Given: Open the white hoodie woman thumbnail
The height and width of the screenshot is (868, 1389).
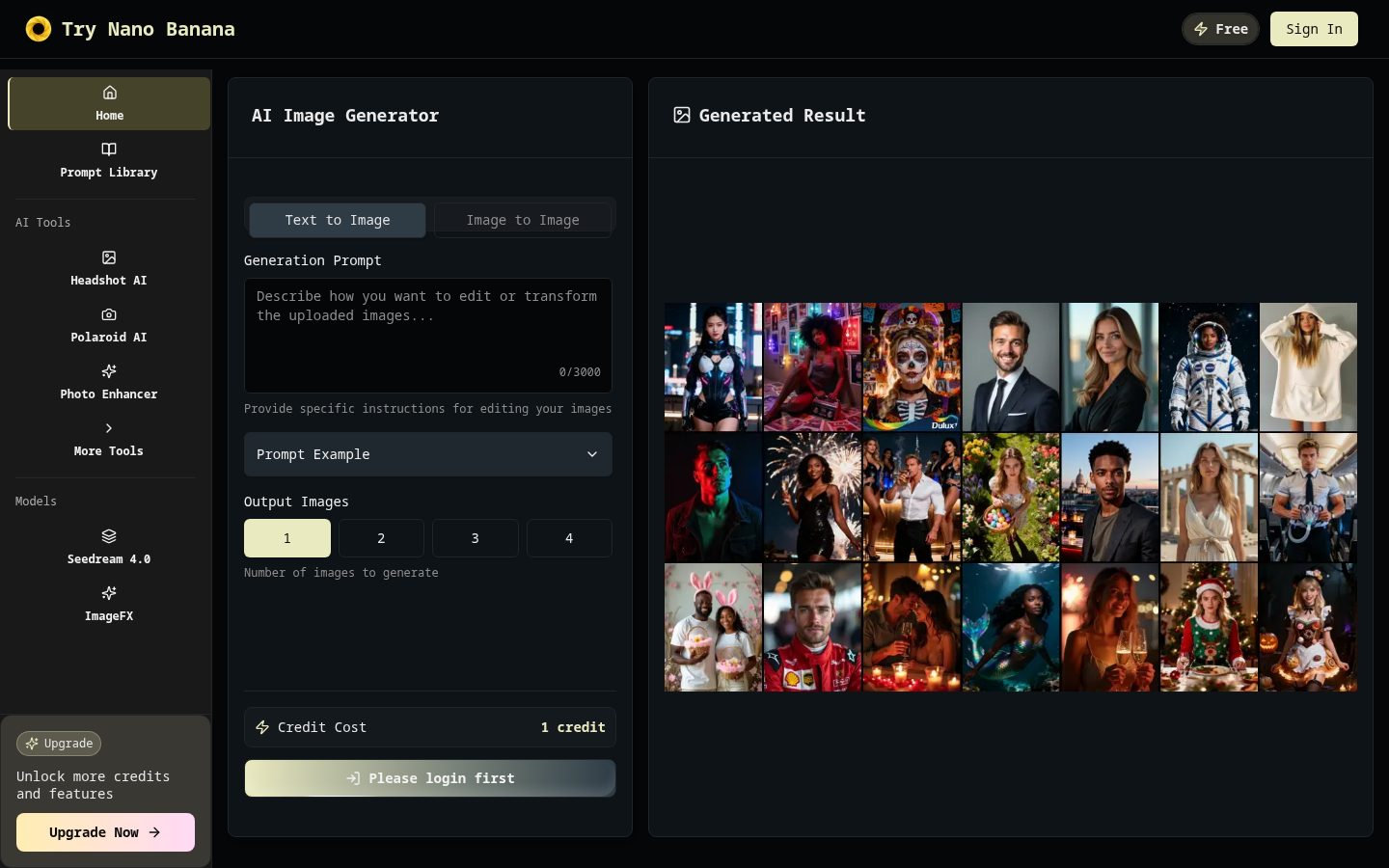Looking at the screenshot, I should pyautogui.click(x=1308, y=366).
